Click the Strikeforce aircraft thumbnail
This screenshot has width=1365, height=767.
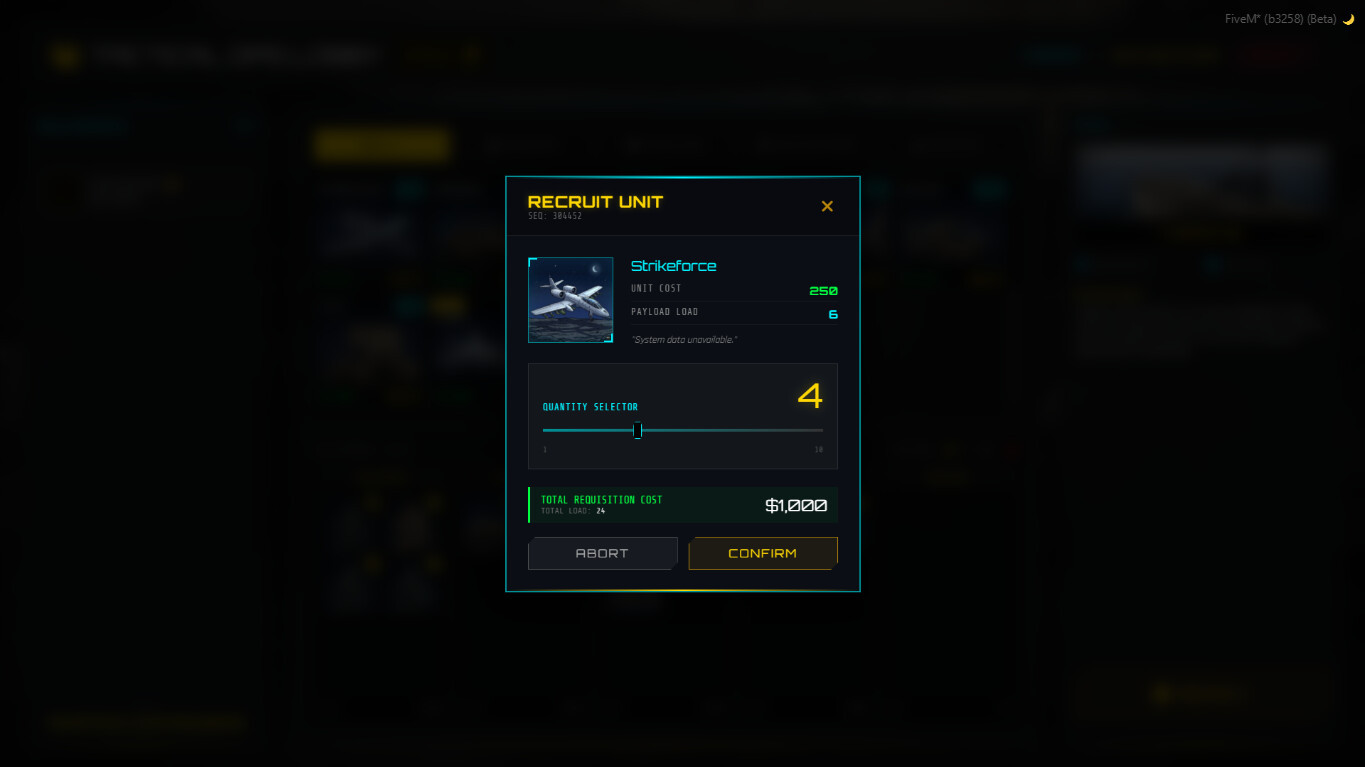coord(570,300)
